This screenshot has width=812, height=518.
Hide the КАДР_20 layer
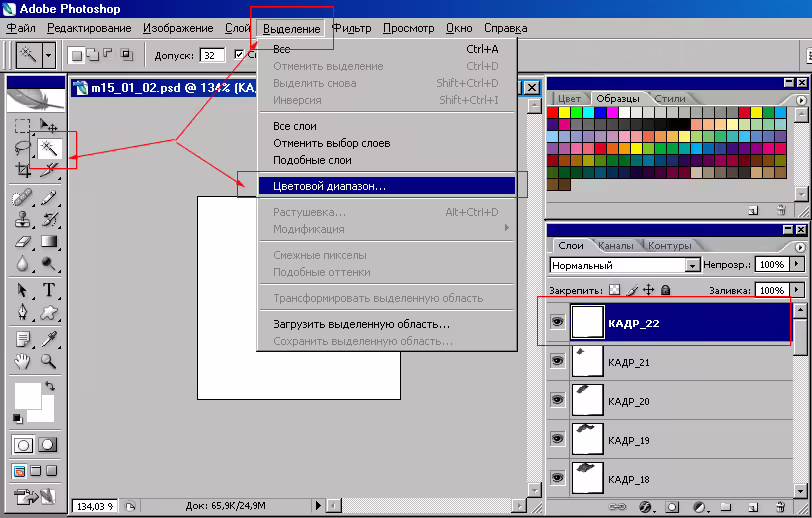(x=557, y=399)
